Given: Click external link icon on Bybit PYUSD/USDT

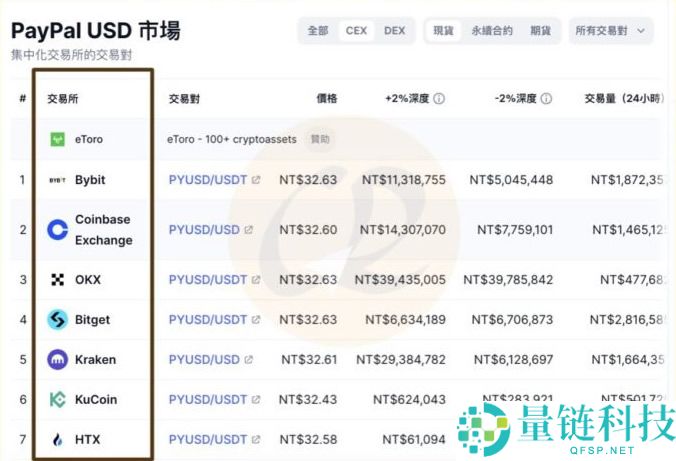Looking at the screenshot, I should (256, 180).
